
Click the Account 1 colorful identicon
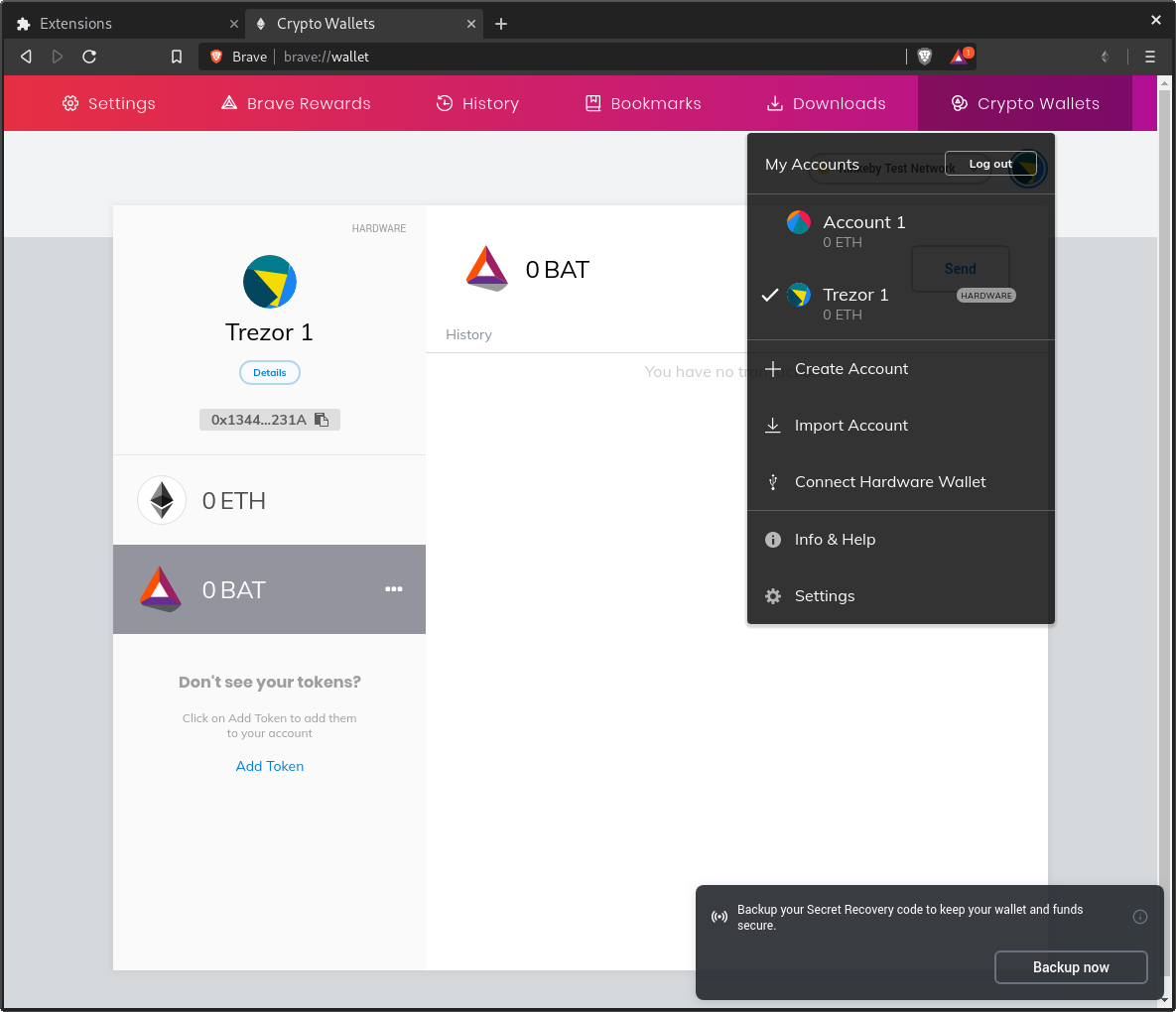click(799, 222)
